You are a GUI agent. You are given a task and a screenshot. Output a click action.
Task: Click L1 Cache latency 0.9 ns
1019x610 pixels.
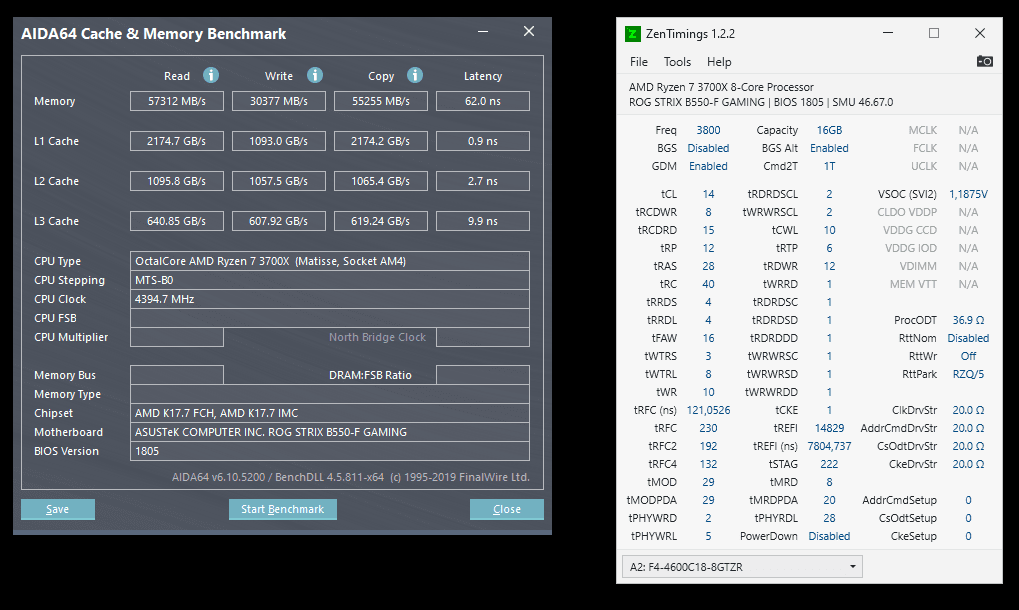coord(483,141)
